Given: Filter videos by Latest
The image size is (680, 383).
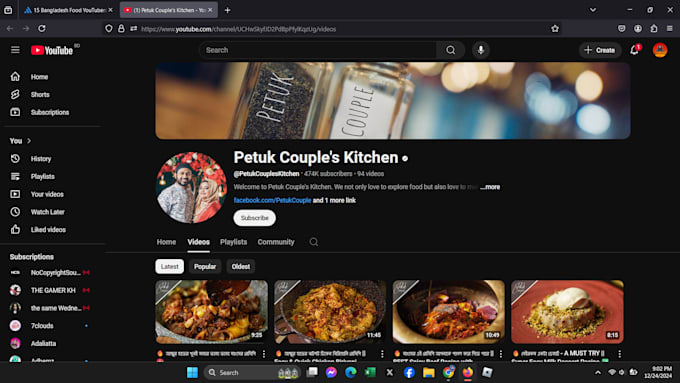Looking at the screenshot, I should [170, 267].
